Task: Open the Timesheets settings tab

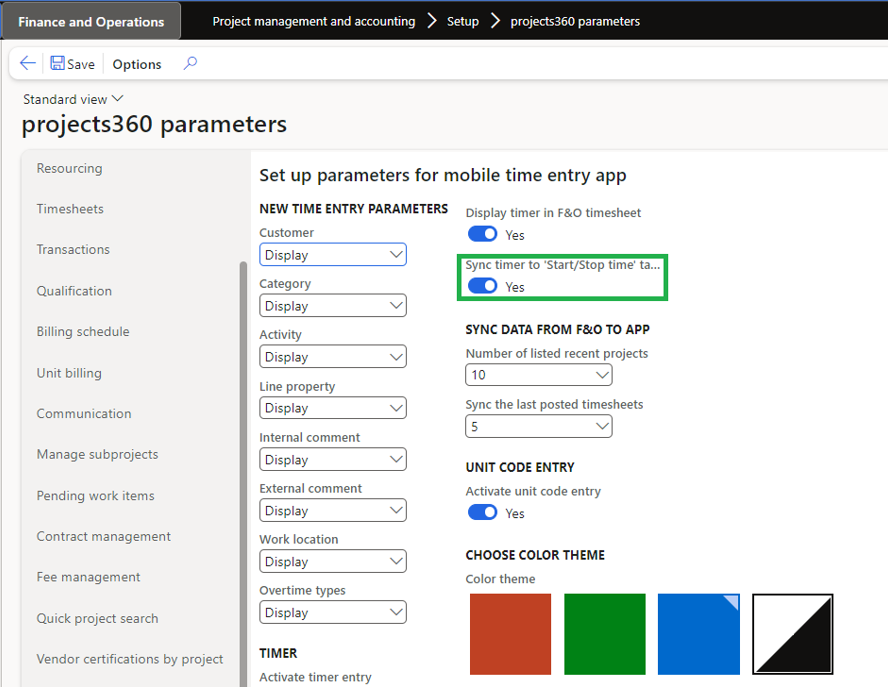Action: click(x=70, y=209)
